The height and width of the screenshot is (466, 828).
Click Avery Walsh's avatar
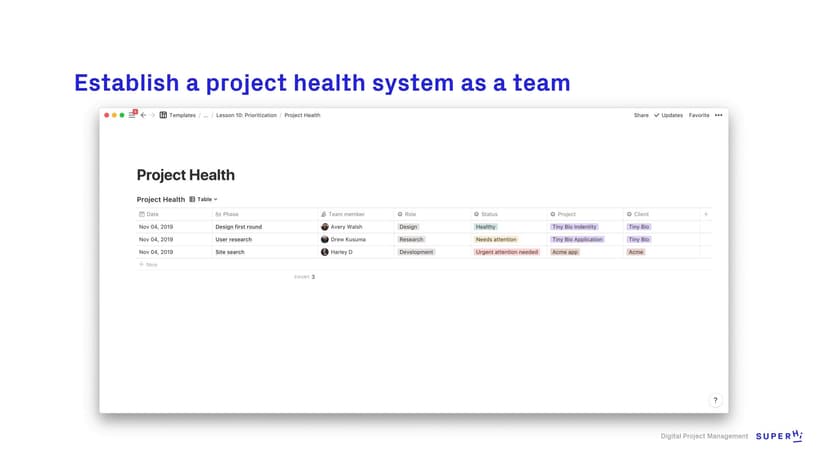(x=325, y=227)
